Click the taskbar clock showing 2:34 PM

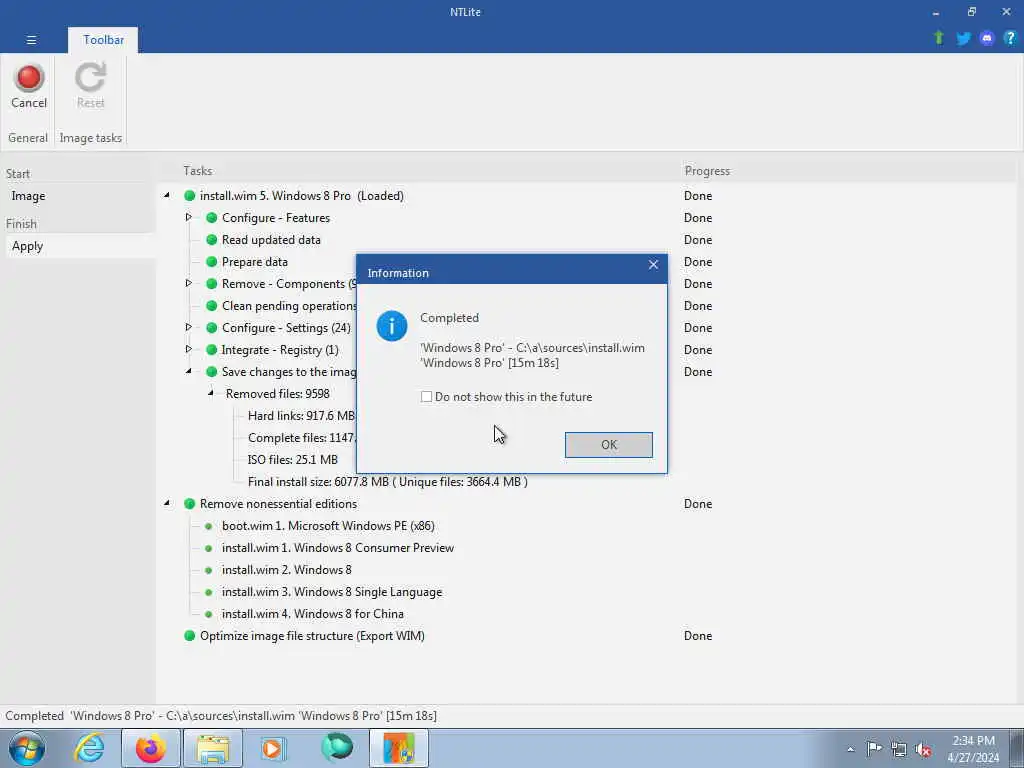pos(973,748)
